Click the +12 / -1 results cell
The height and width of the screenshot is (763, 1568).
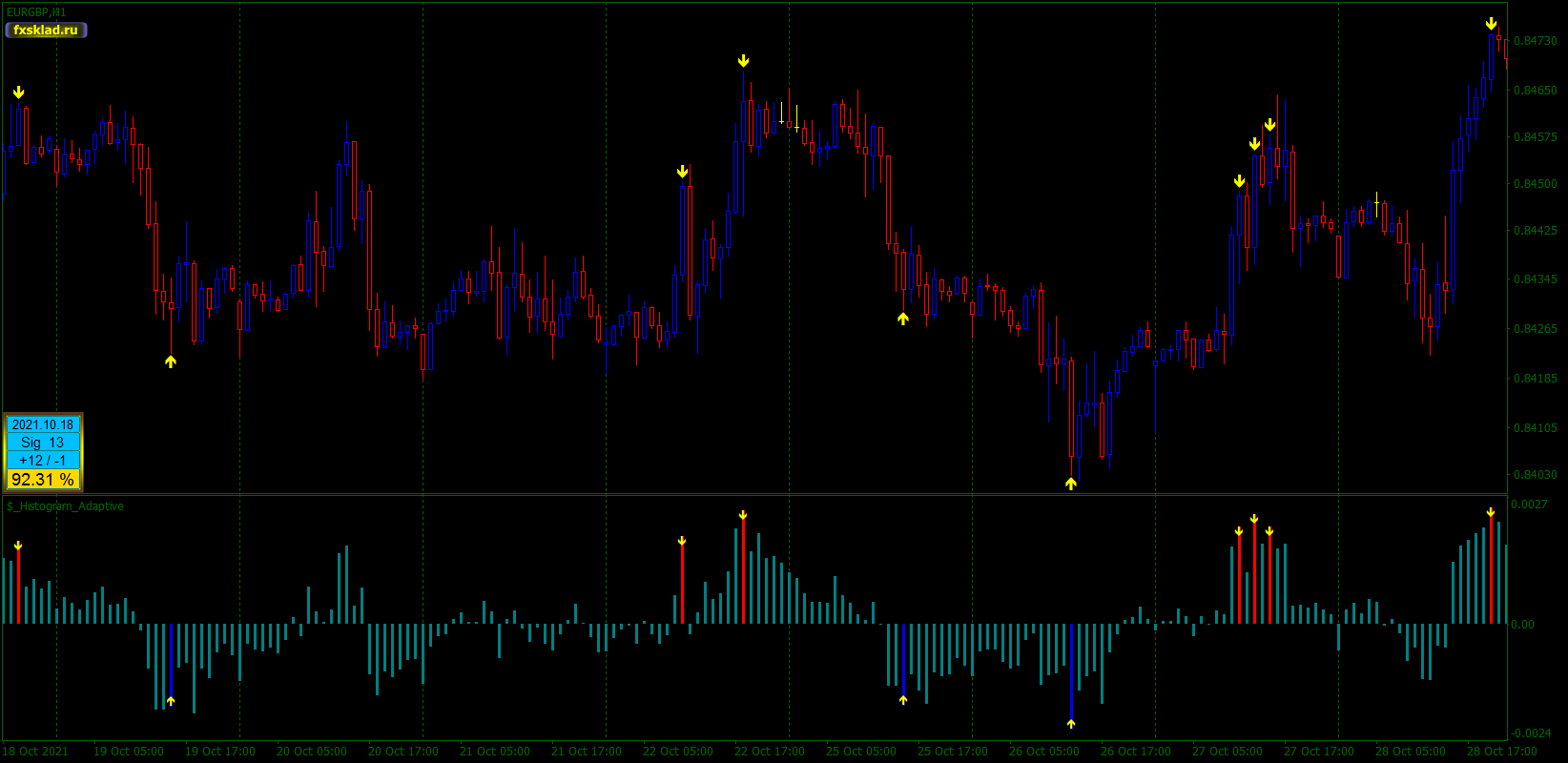click(43, 461)
